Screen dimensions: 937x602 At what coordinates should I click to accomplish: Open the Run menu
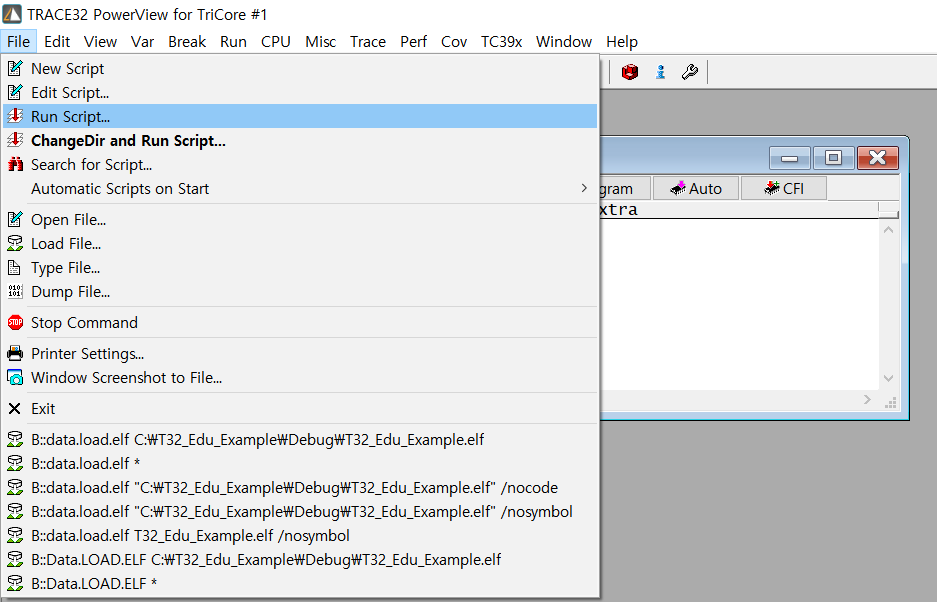click(x=233, y=41)
